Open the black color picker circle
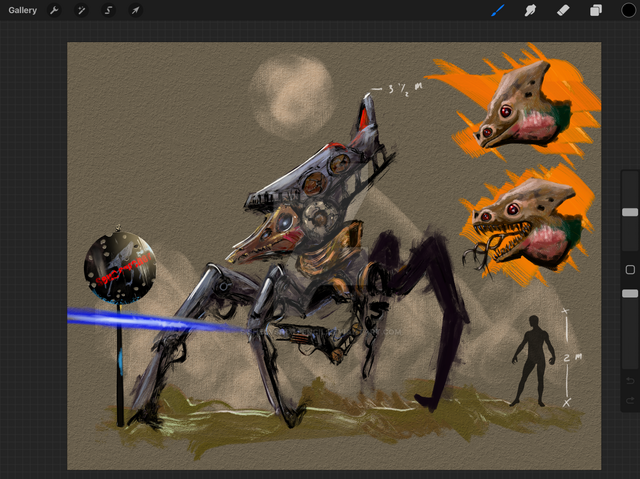The height and width of the screenshot is (479, 640). tap(627, 10)
